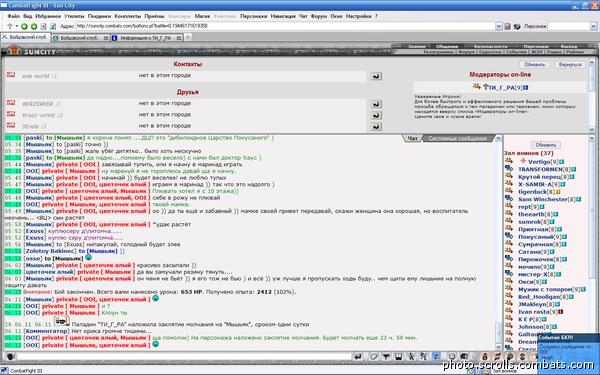600x375 pixels.
Task: Expand the dropdown next to up arrow
Action: [16, 26]
